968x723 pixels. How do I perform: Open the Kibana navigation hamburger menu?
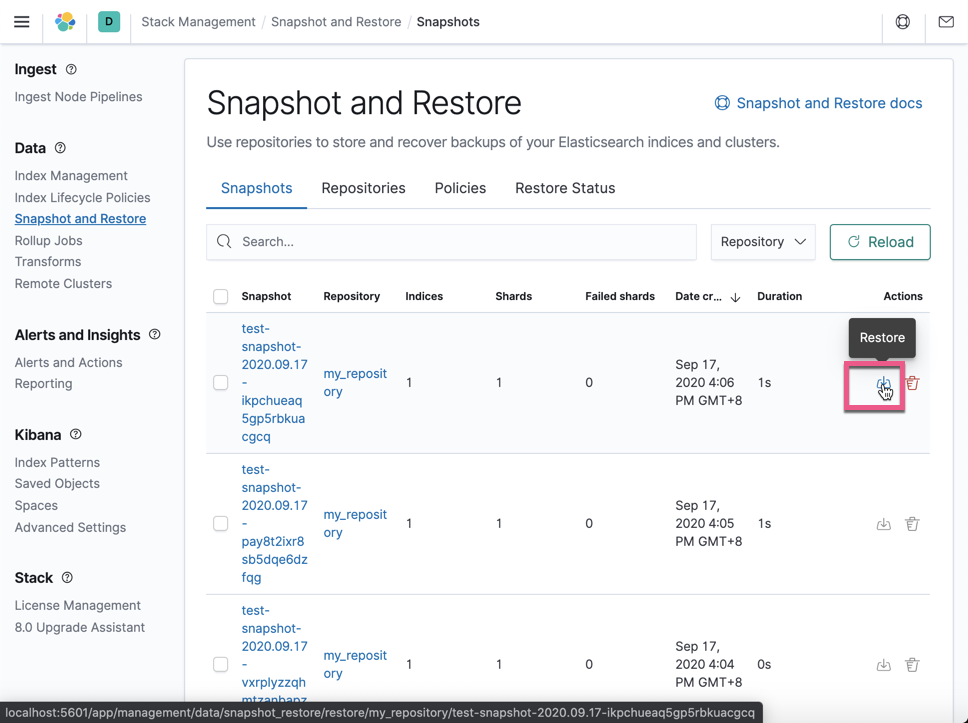(x=21, y=21)
